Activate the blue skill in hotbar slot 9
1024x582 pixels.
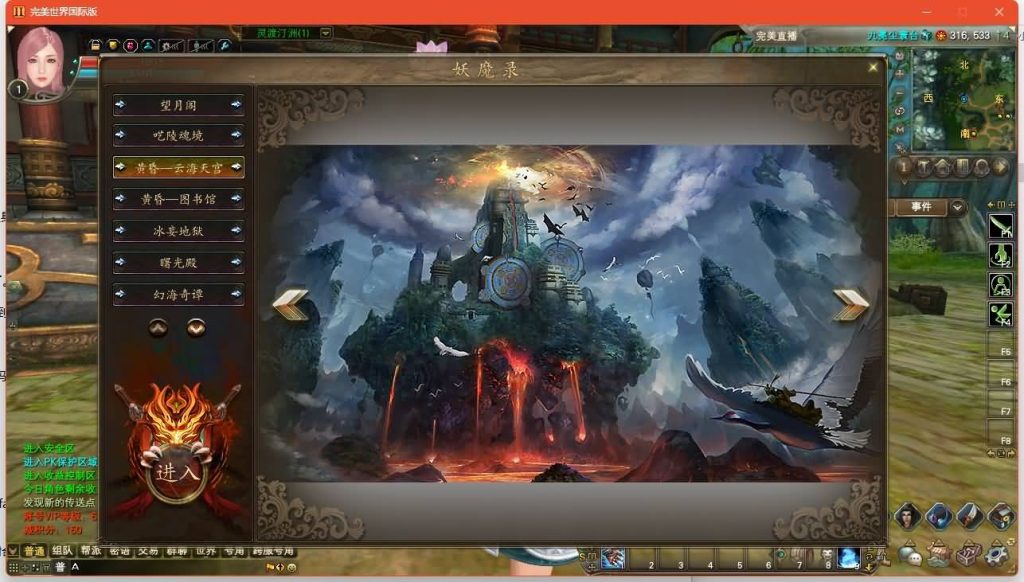[x=848, y=558]
